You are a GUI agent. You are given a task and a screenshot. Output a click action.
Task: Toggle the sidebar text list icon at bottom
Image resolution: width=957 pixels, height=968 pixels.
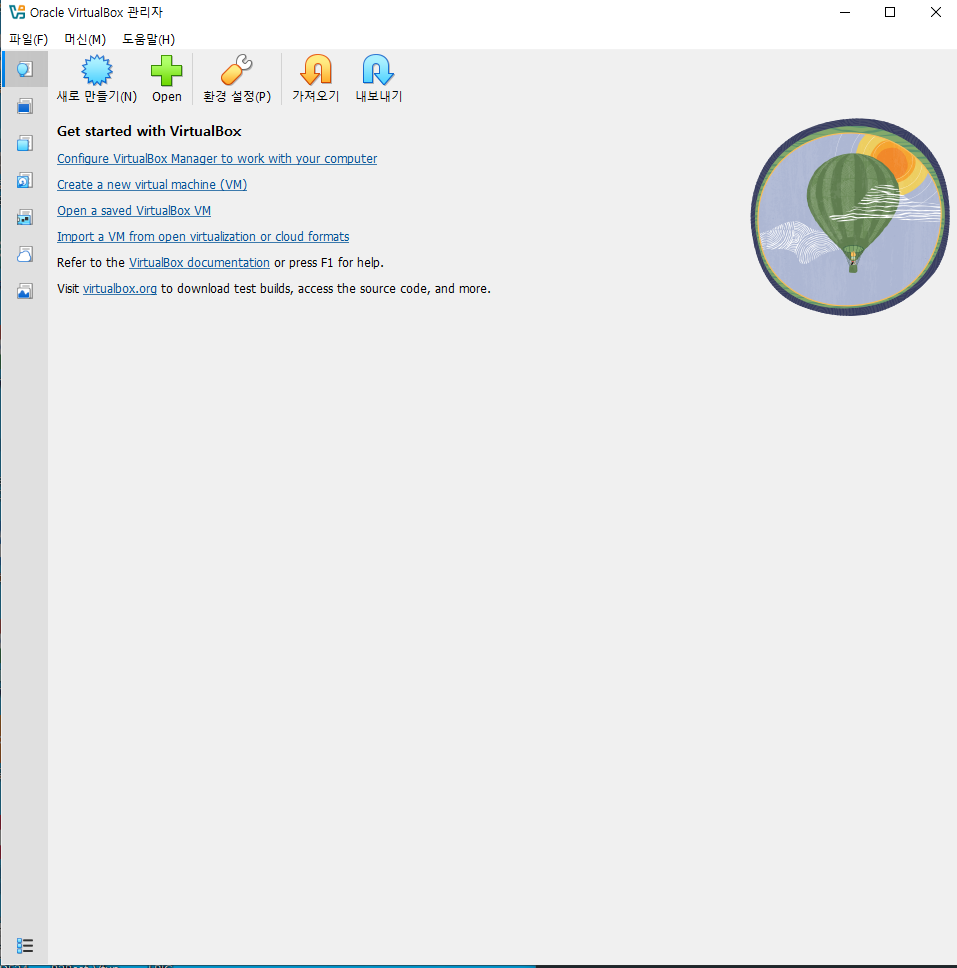(x=25, y=945)
